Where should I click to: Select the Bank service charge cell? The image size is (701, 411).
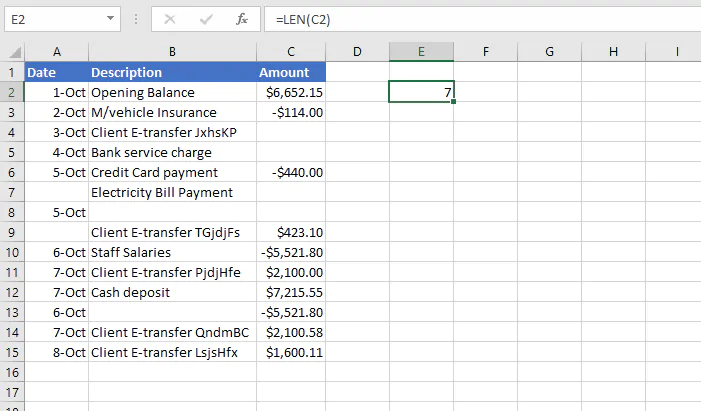tap(170, 152)
